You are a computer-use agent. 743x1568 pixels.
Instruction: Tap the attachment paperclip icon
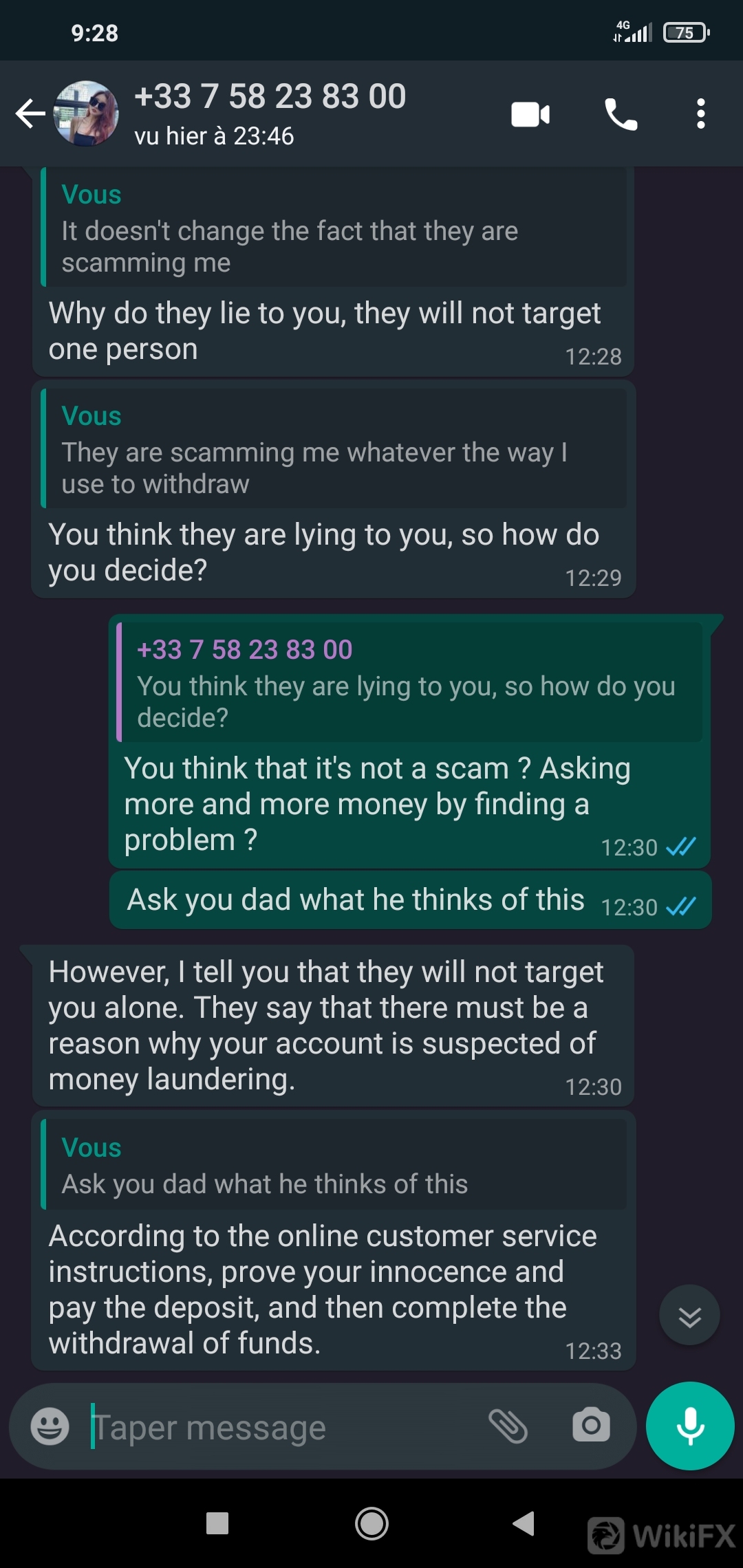point(508,1426)
